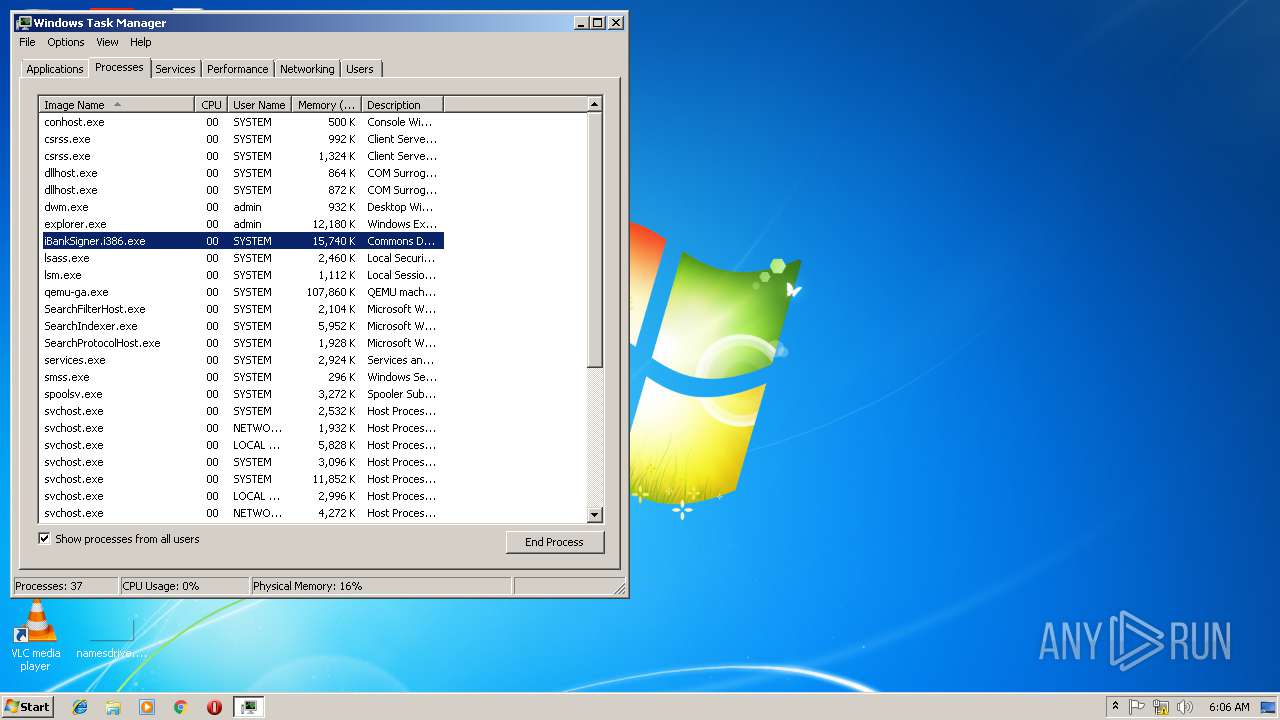
Task: Click the process list scroll down arrow
Action: 594,515
